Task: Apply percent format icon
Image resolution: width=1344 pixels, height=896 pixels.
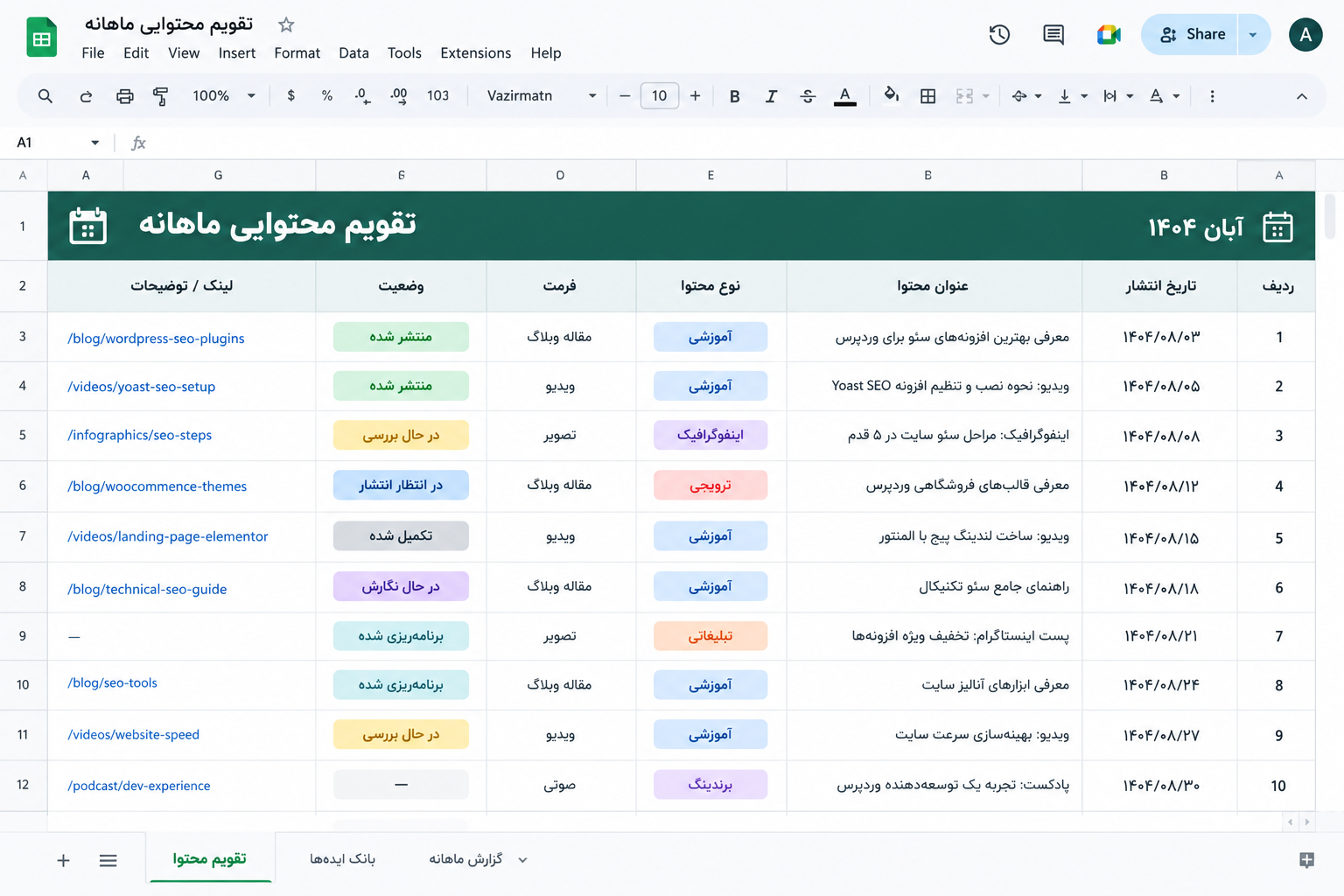Action: (327, 95)
